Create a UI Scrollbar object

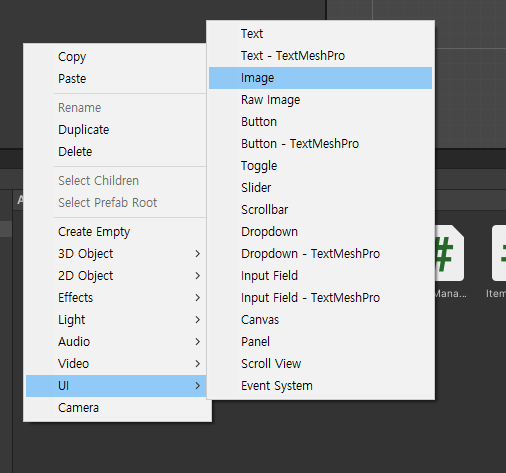[320, 210]
